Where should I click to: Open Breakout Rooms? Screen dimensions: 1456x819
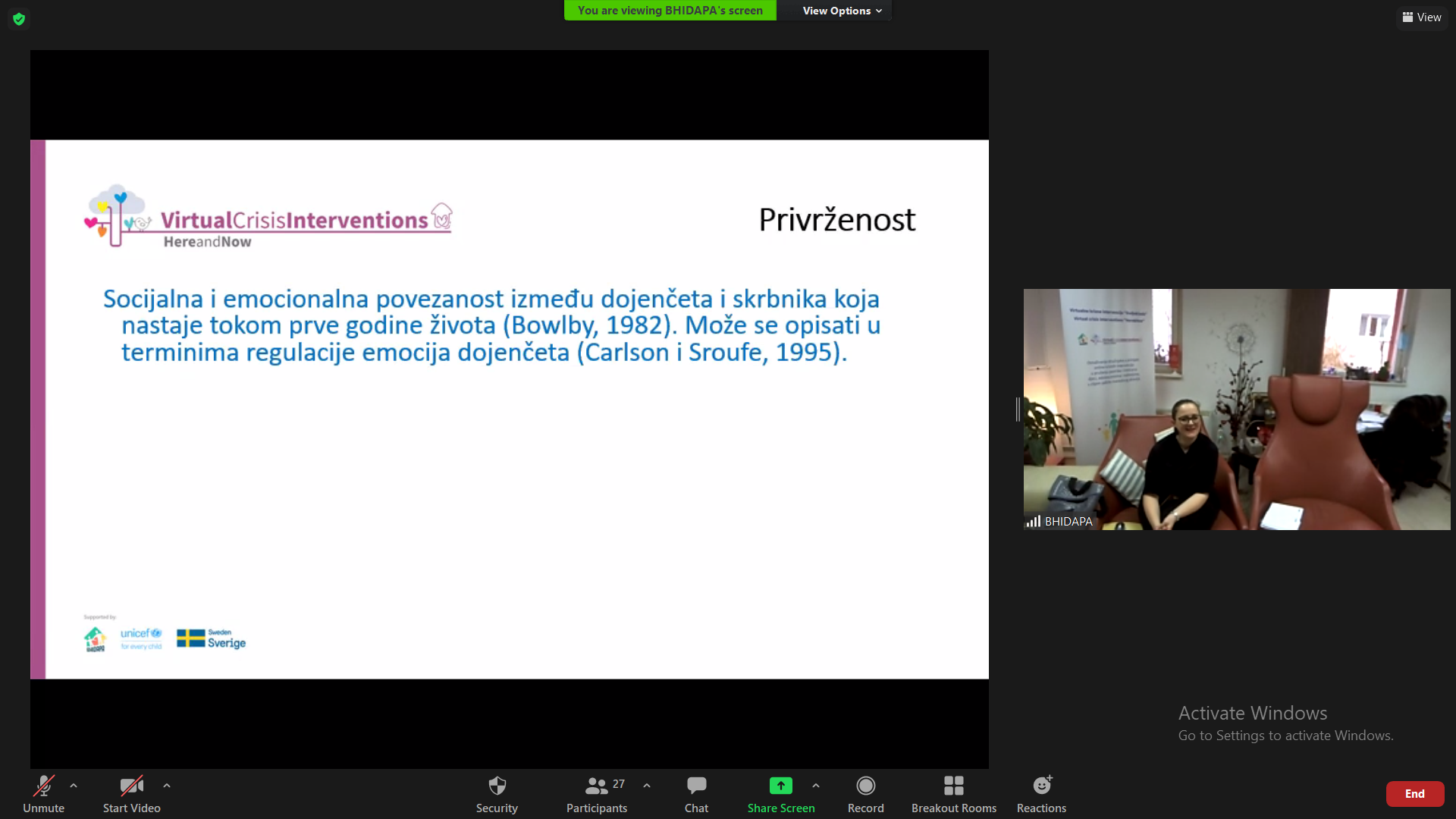click(x=953, y=793)
